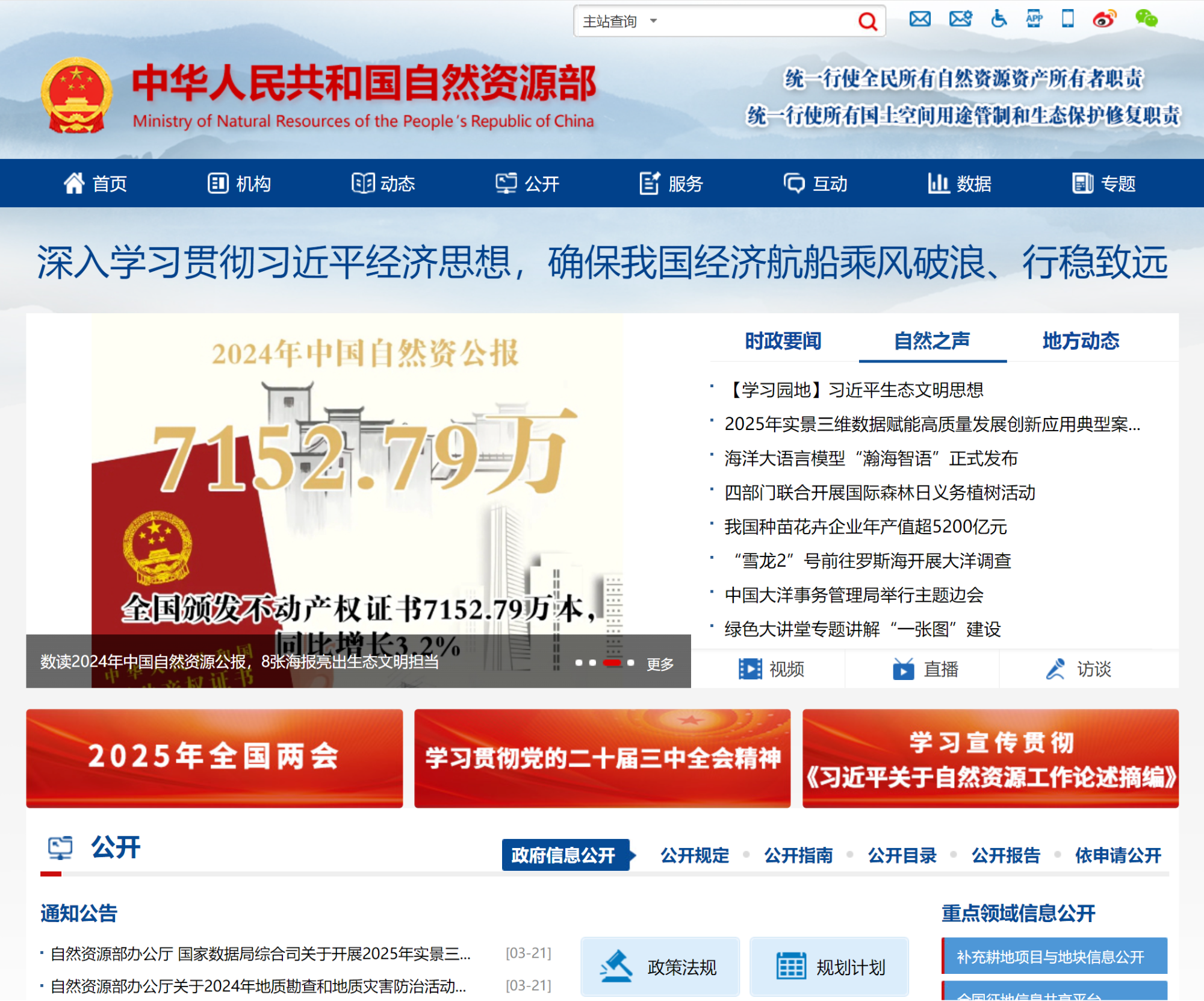Click 更多 on the carousel caption

tap(660, 664)
